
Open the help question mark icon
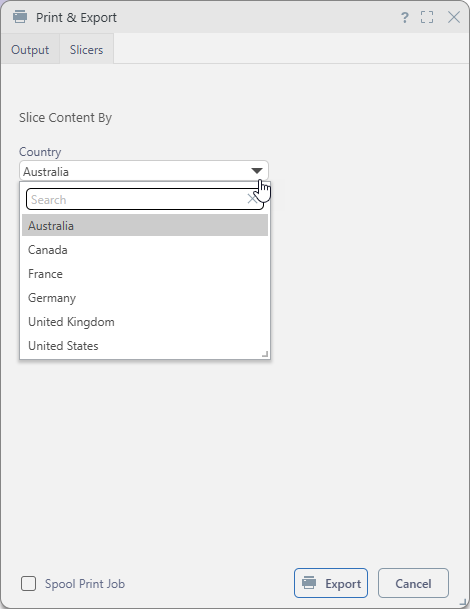click(x=404, y=17)
